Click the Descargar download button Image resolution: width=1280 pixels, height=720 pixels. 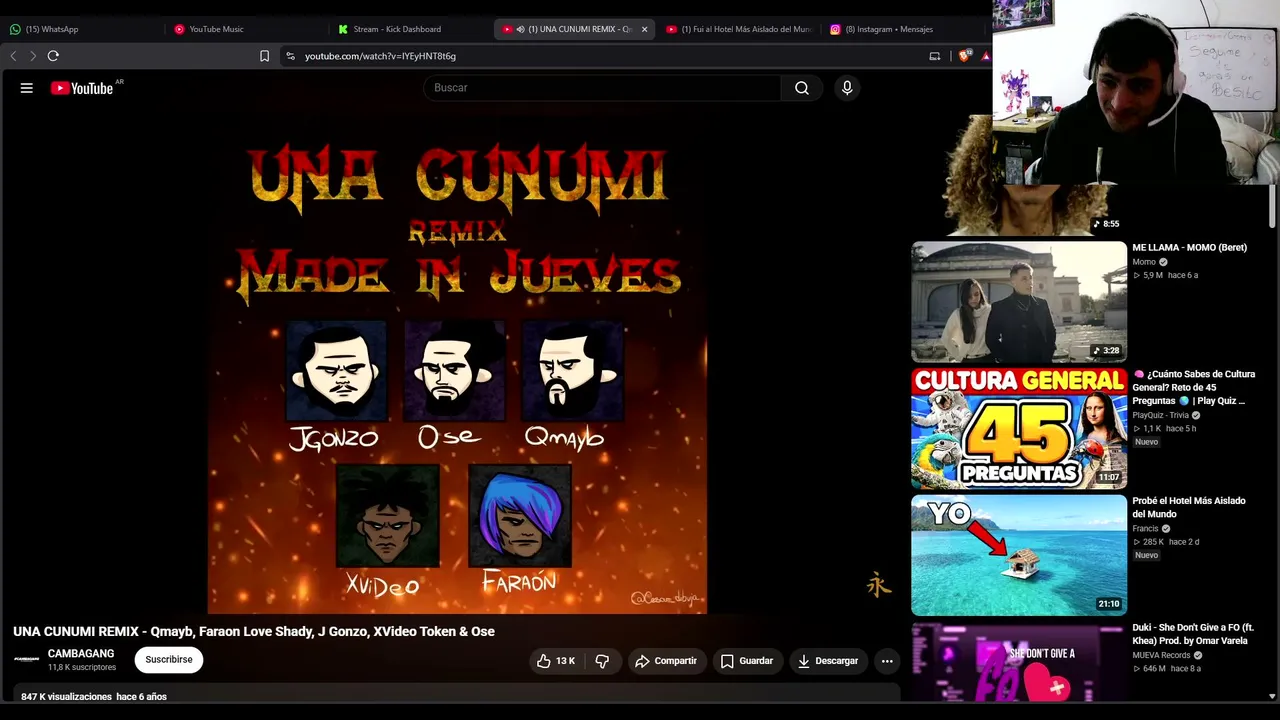828,661
